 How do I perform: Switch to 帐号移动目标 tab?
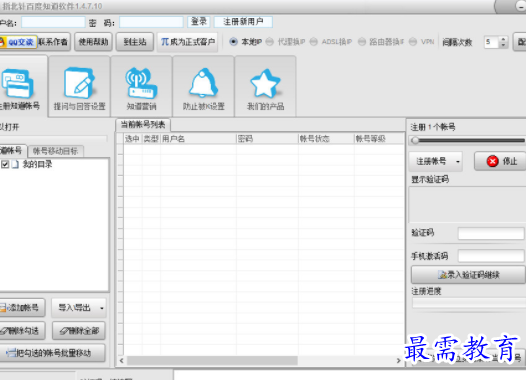[55, 151]
